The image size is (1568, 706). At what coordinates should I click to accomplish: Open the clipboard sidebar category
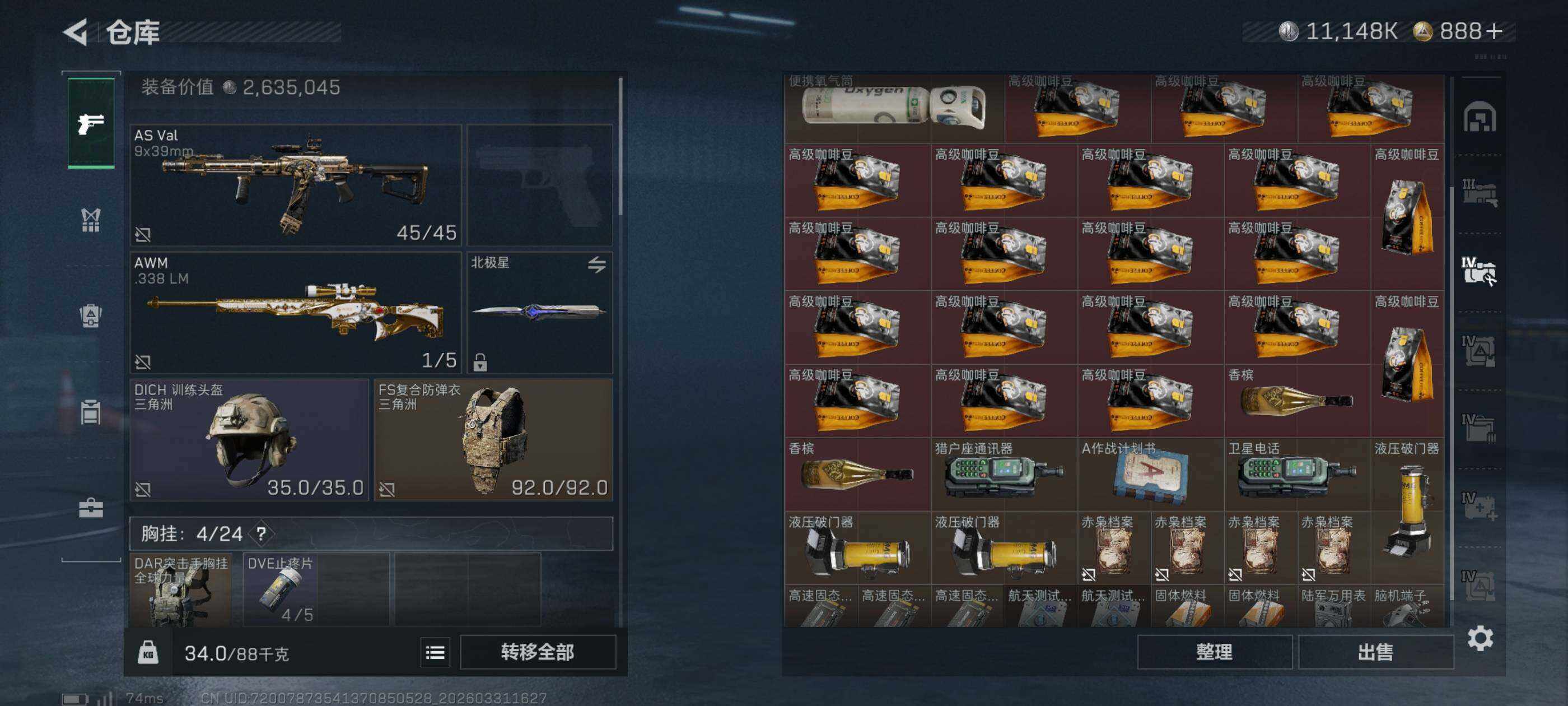[91, 412]
